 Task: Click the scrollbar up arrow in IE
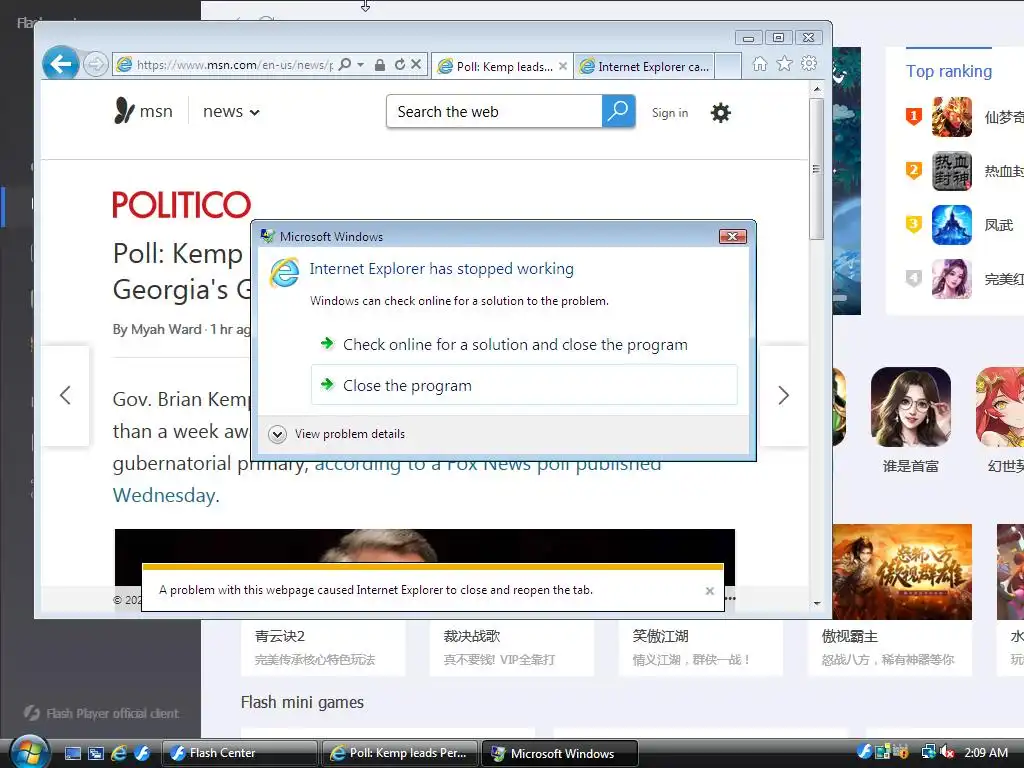(x=817, y=88)
